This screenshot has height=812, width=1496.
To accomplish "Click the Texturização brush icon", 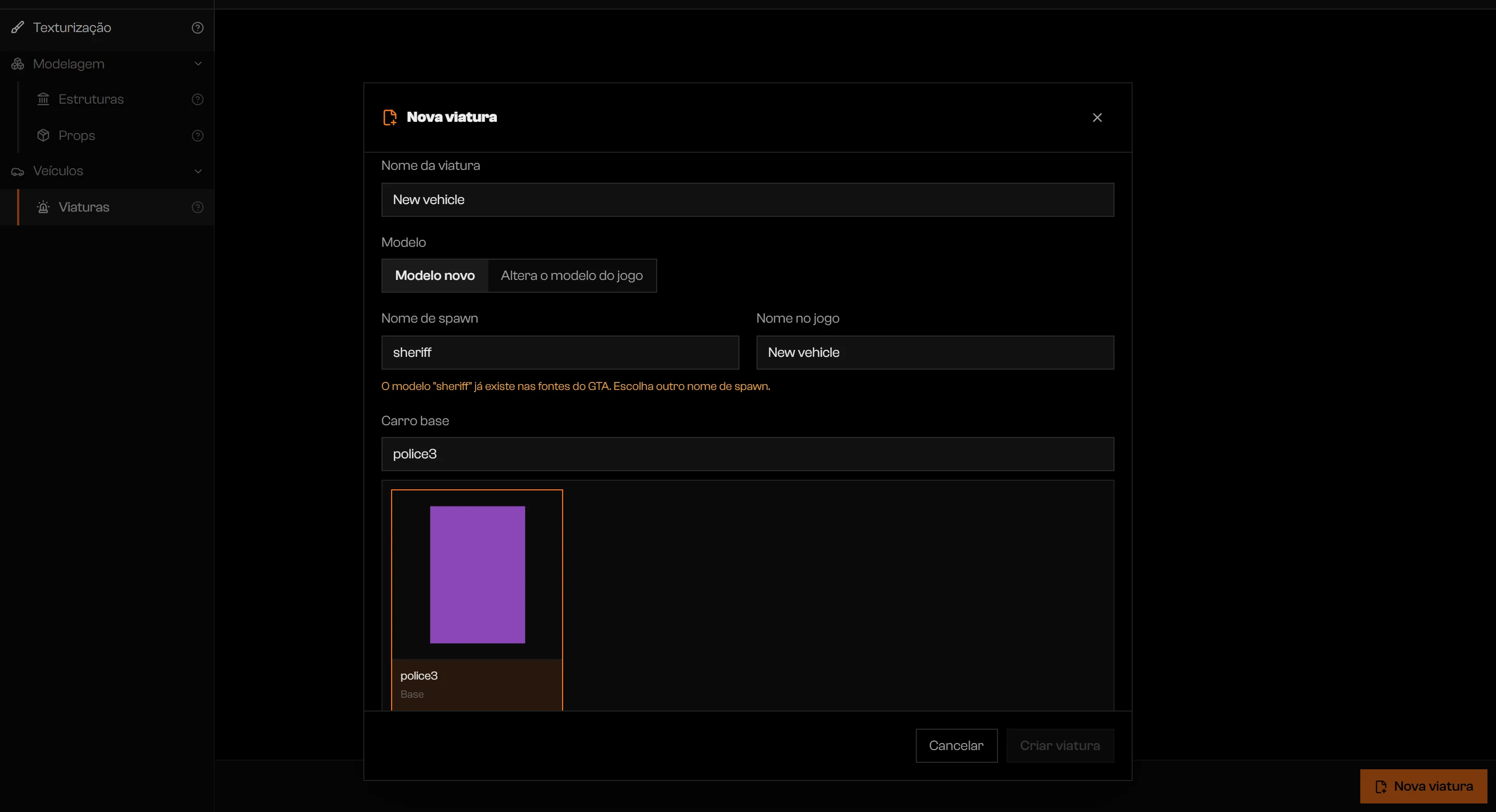I will 18,27.
